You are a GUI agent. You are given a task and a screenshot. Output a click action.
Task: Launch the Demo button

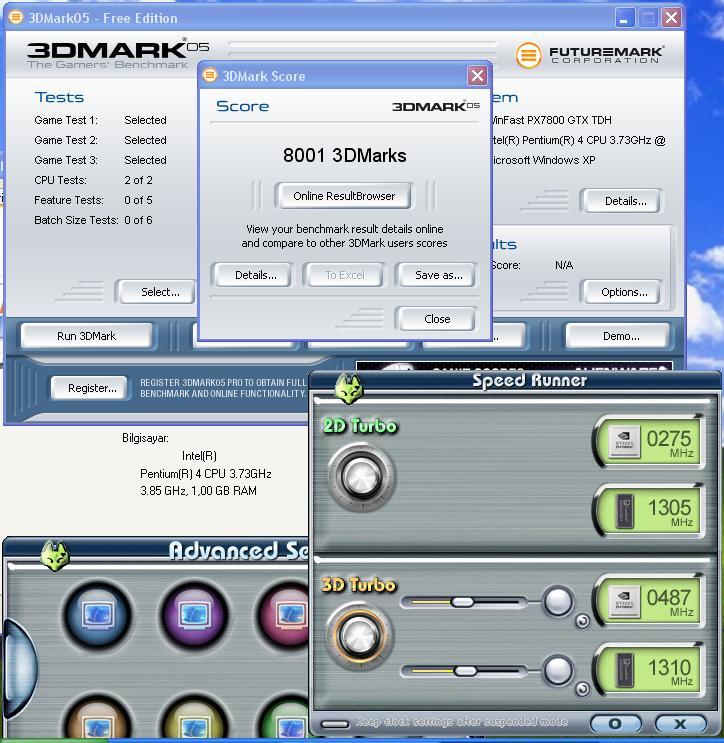pos(619,336)
